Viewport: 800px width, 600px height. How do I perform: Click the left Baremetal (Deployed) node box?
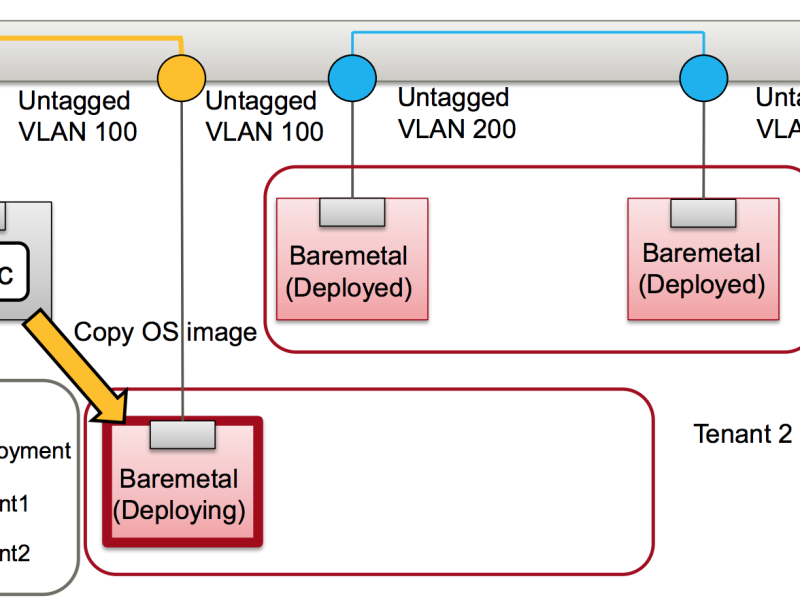352,259
